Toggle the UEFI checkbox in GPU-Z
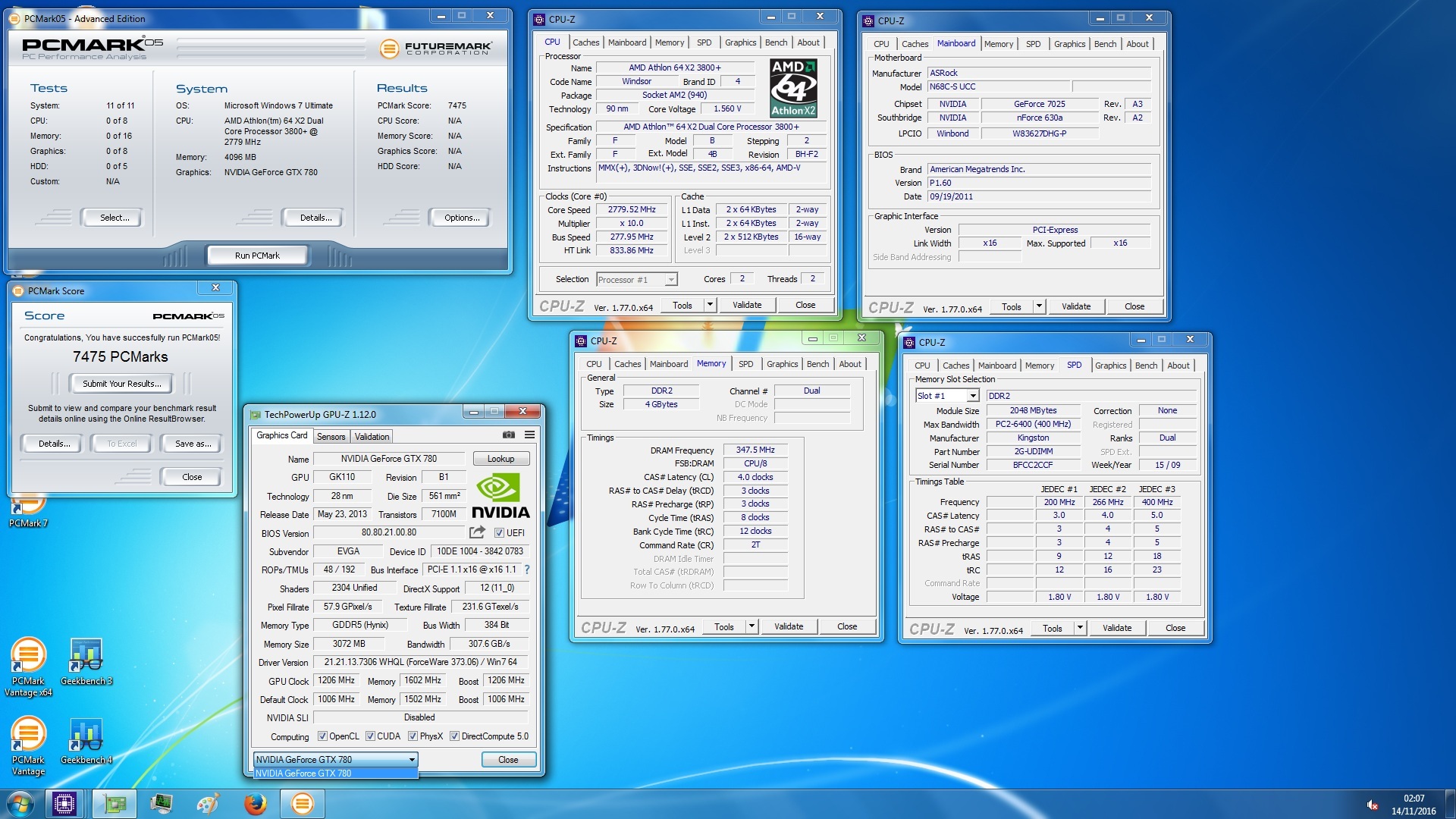 [x=499, y=533]
